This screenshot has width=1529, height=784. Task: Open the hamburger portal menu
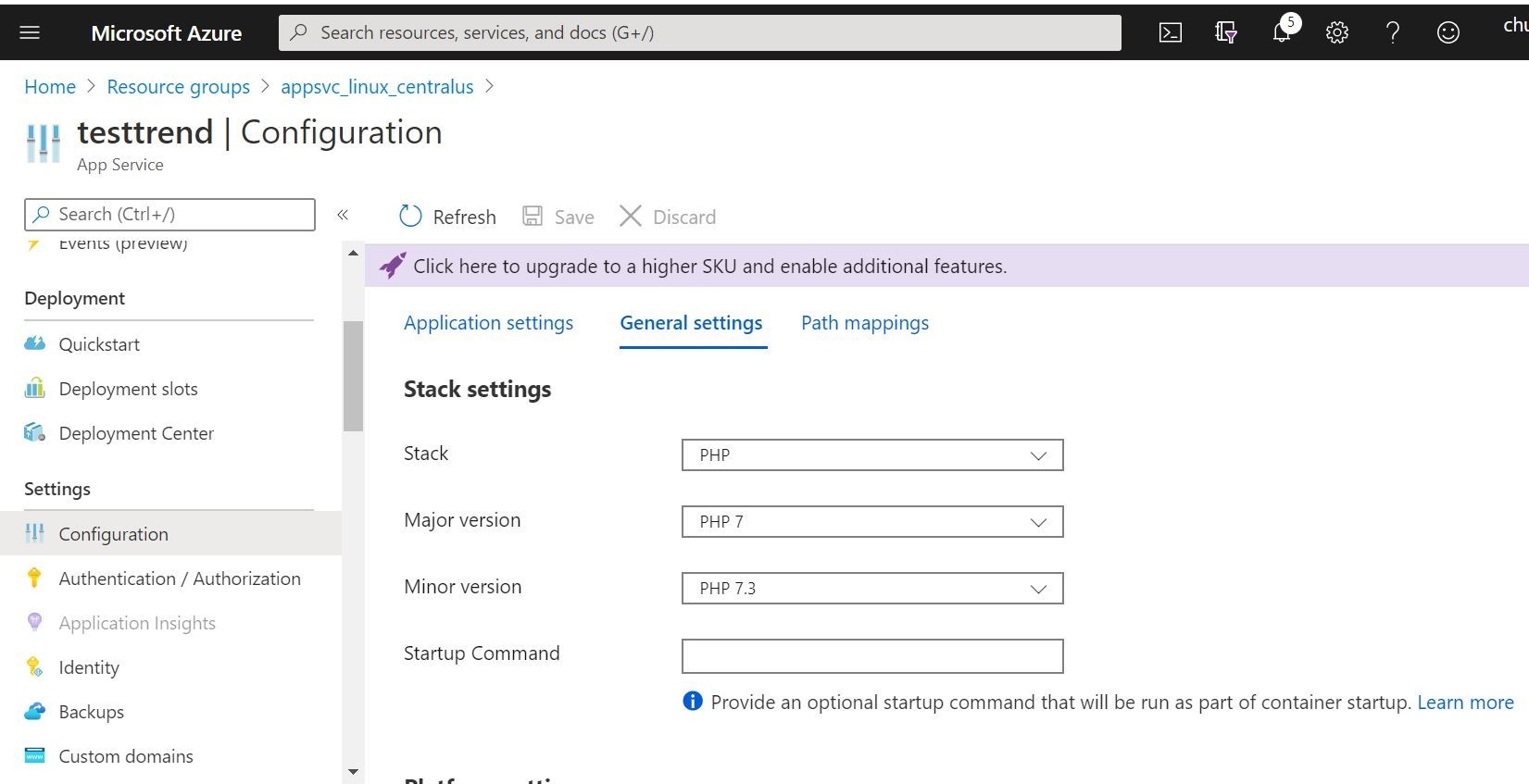[30, 32]
